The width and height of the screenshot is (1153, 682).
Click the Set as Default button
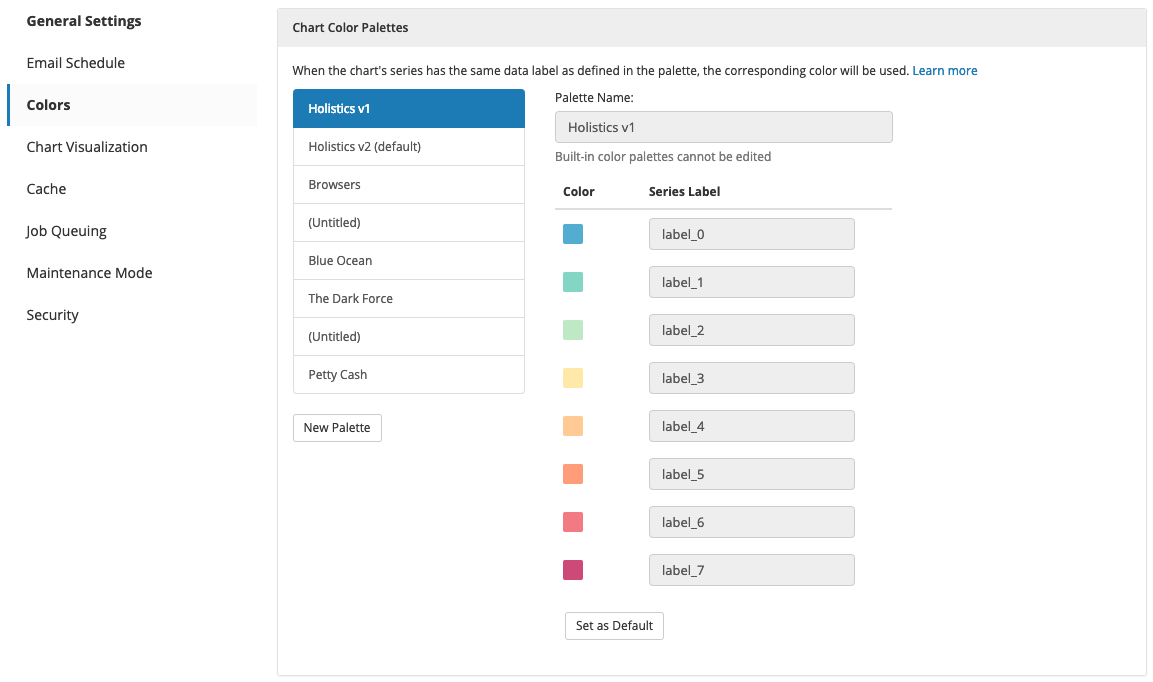[614, 625]
